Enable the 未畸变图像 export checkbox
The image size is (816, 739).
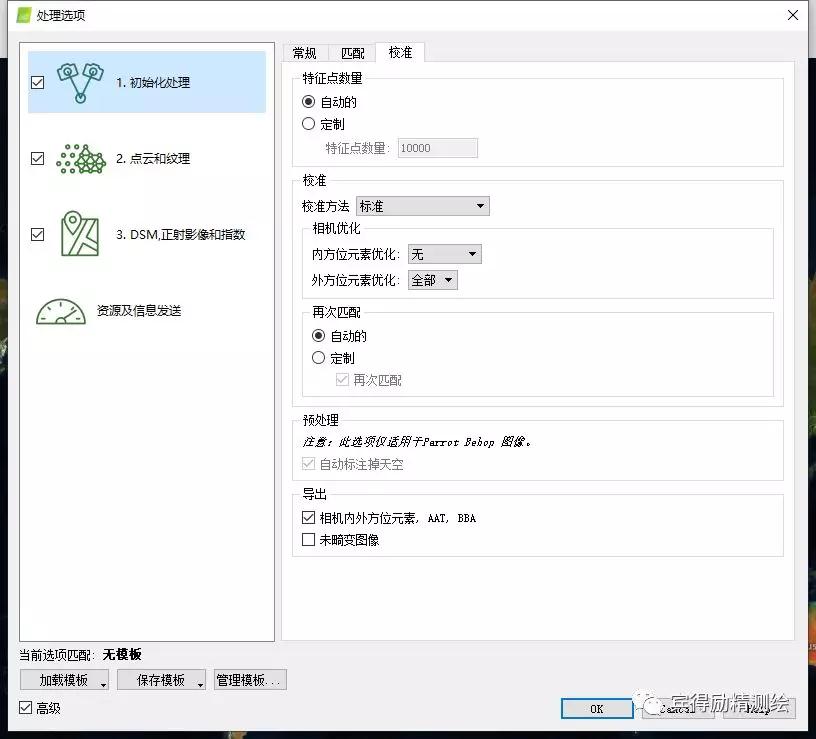point(309,540)
